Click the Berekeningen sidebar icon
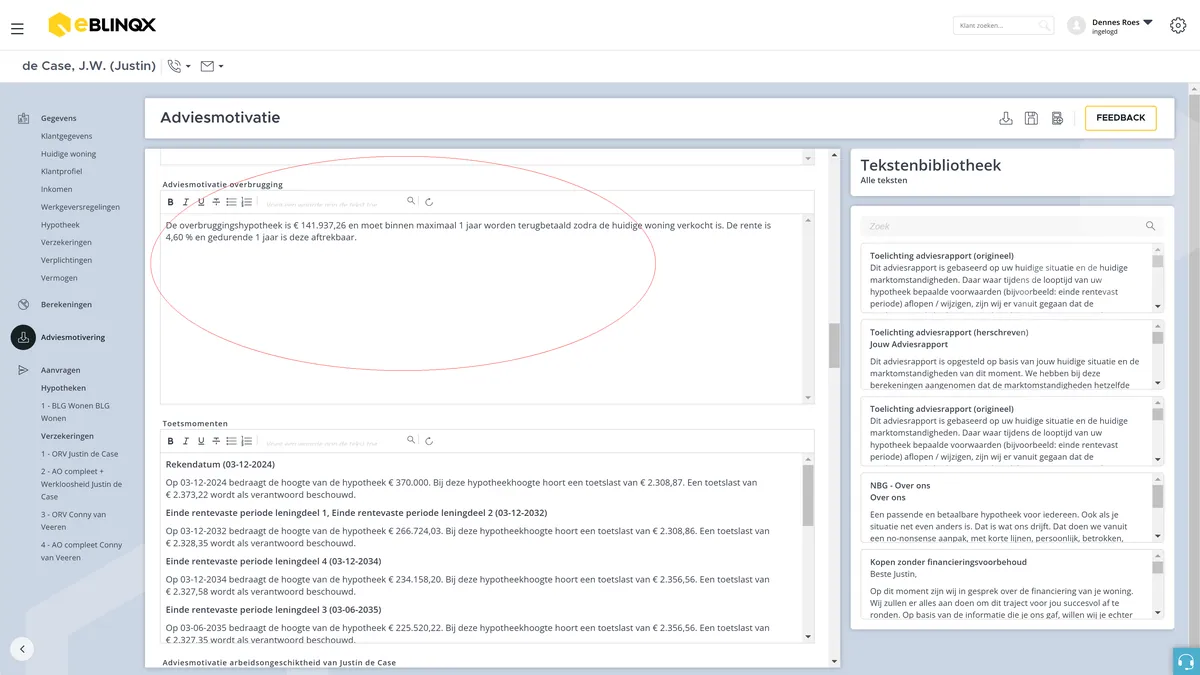 (23, 304)
